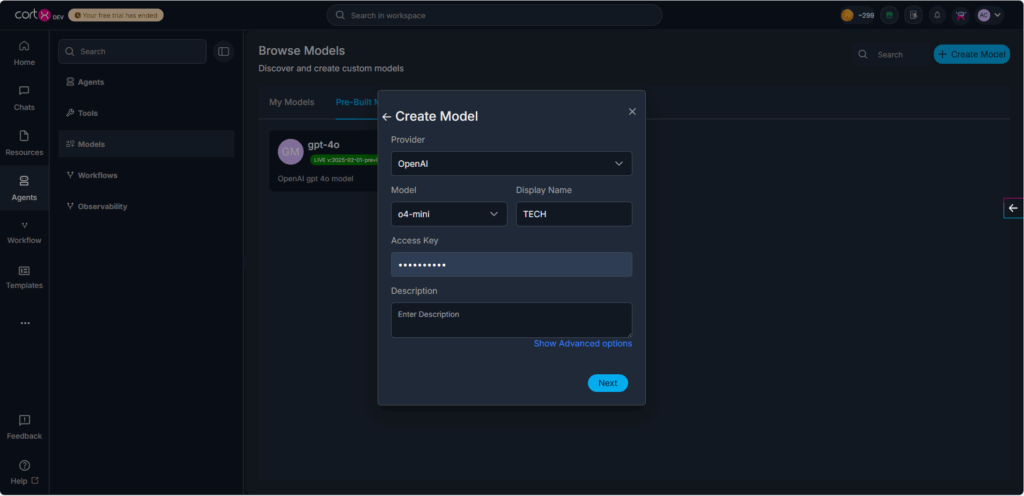This screenshot has width=1024, height=496.
Task: Click the OpenAI gpt 4o model description
Action: pyautogui.click(x=315, y=178)
